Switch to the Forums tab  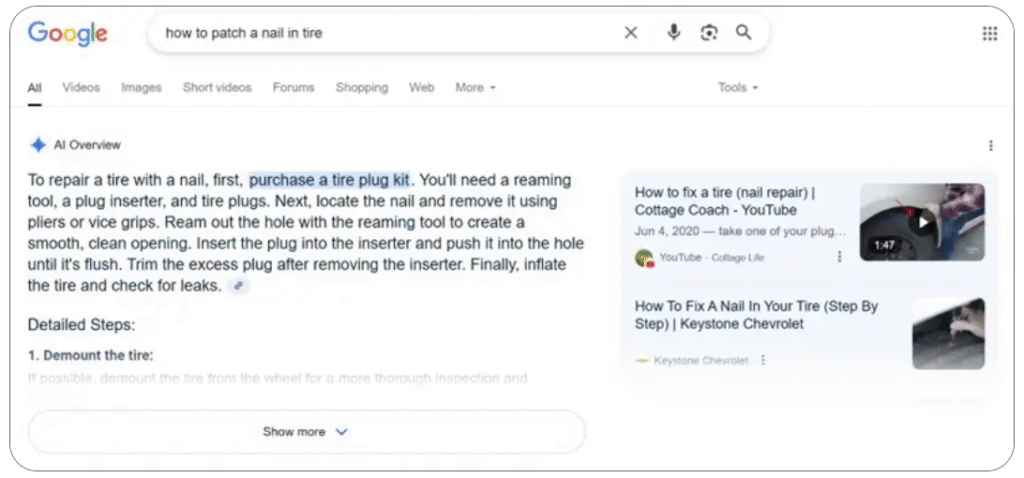click(x=293, y=88)
